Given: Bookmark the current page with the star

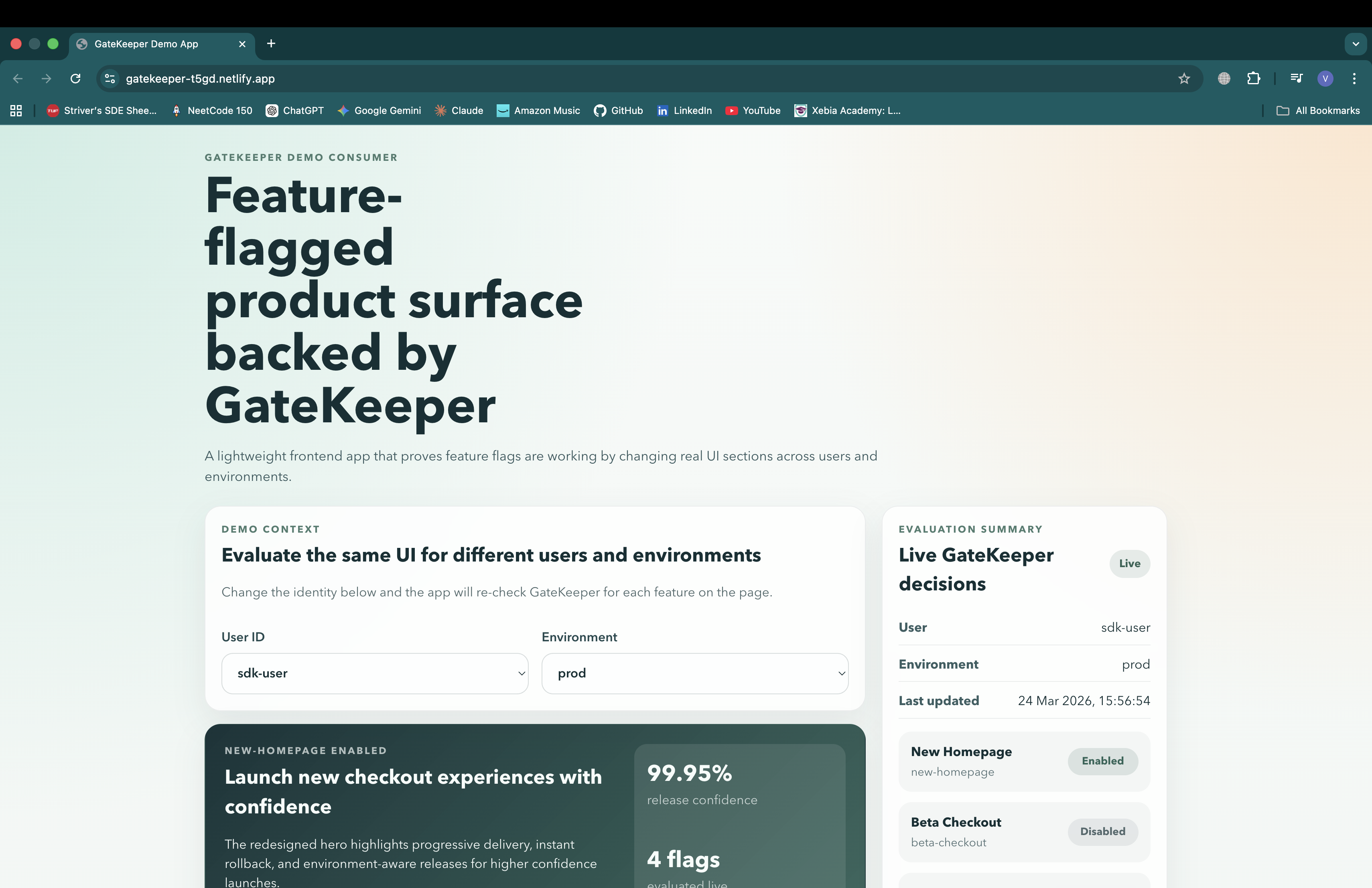Looking at the screenshot, I should [x=1184, y=78].
